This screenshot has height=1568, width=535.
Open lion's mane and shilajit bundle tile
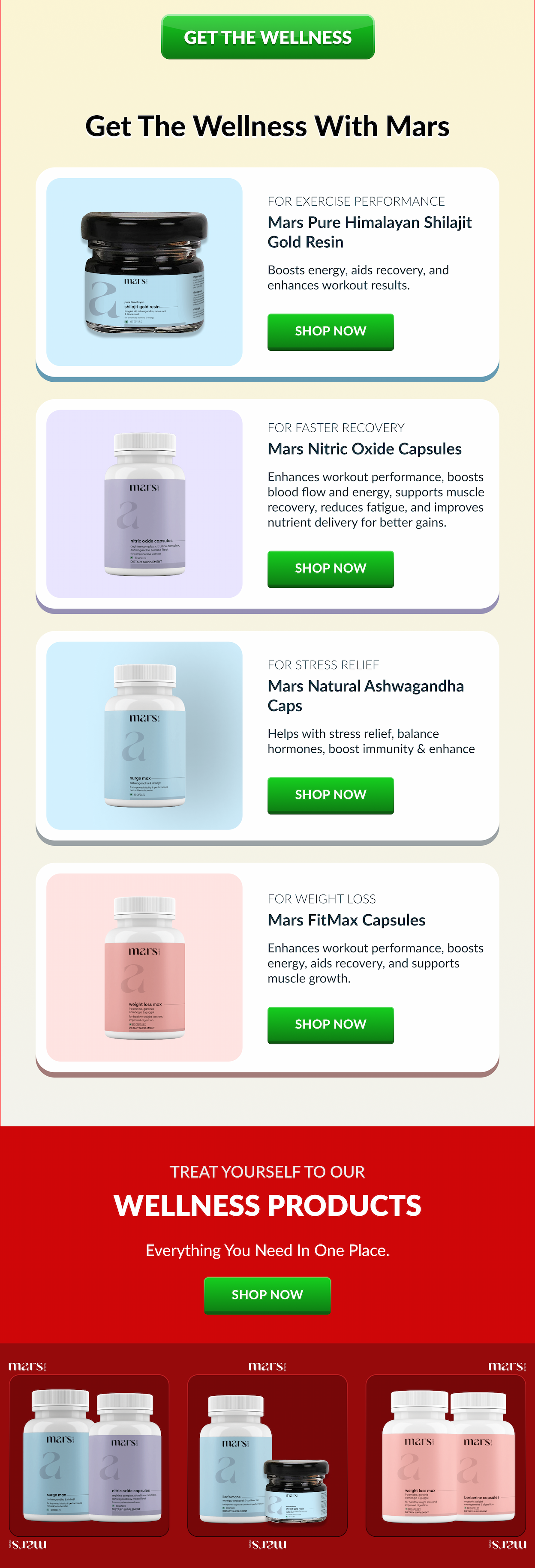point(267,1455)
